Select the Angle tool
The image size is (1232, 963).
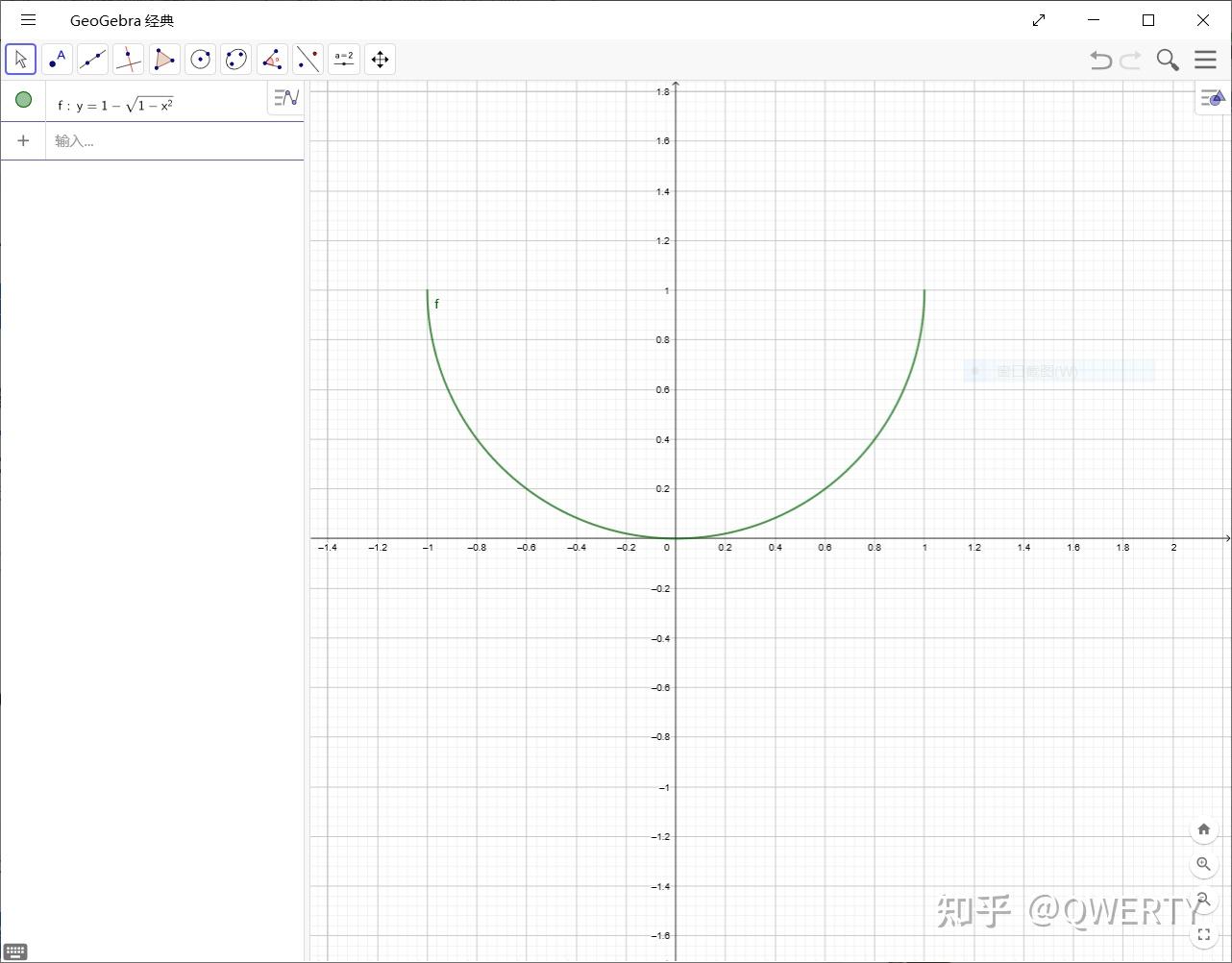point(272,59)
